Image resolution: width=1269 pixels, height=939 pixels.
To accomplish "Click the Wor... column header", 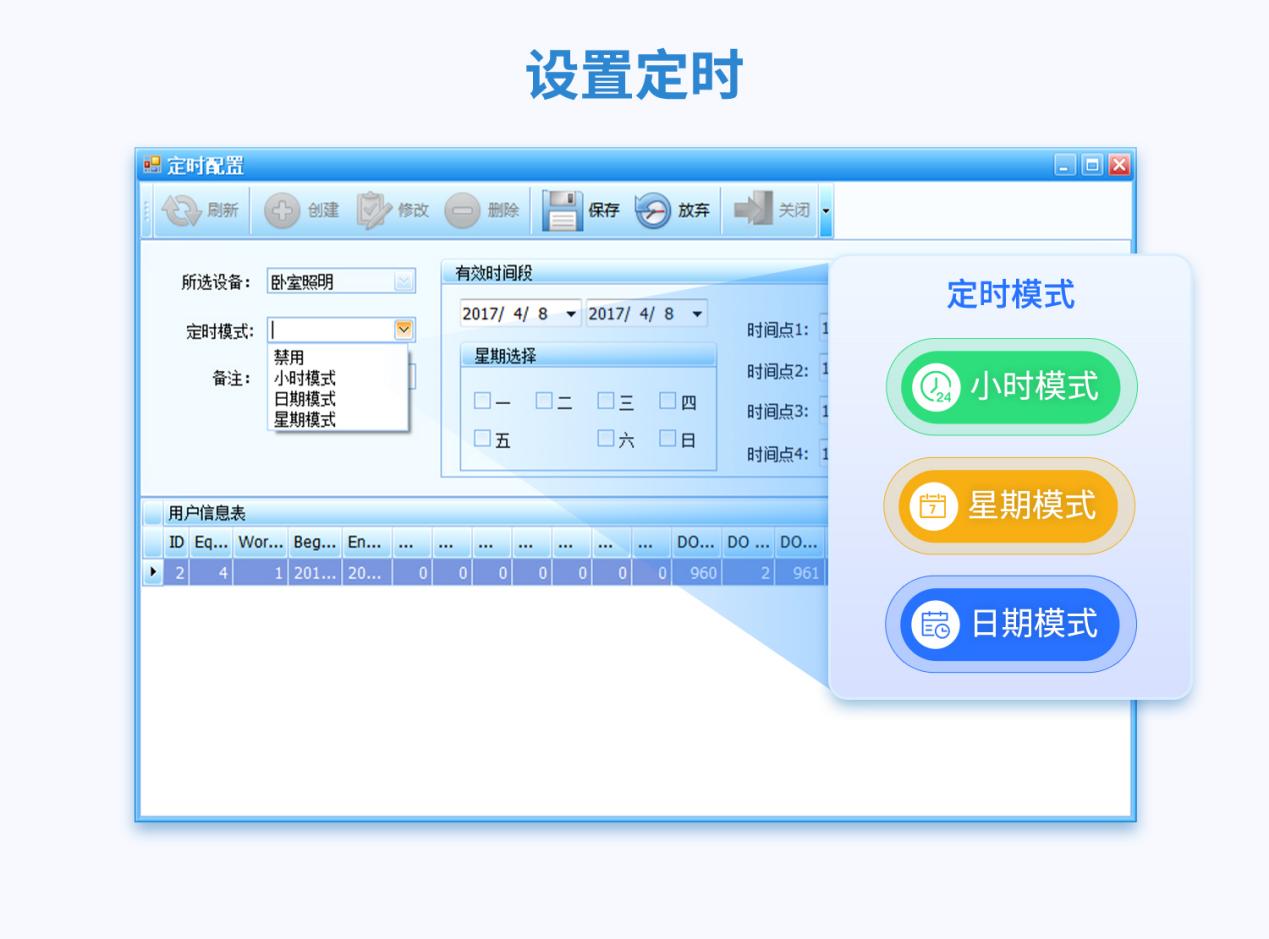I will [261, 543].
